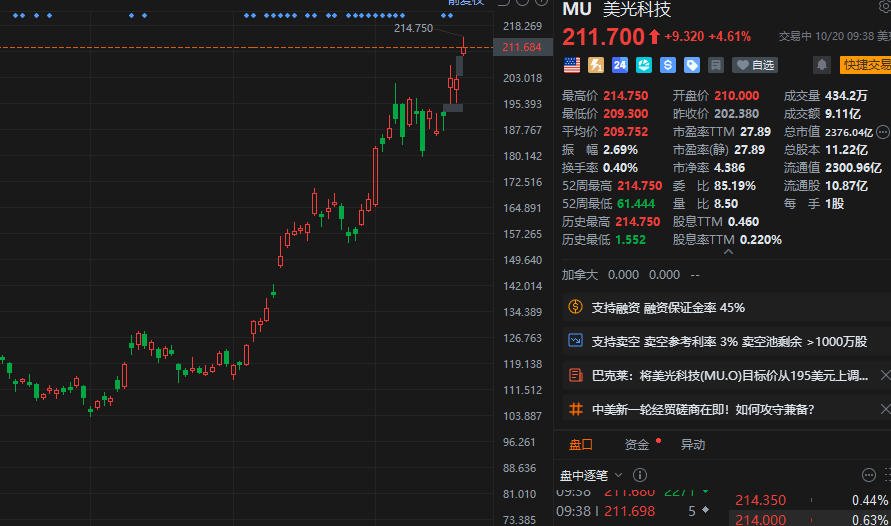Click the orange lightning level icon
891x526 pixels.
pos(596,65)
